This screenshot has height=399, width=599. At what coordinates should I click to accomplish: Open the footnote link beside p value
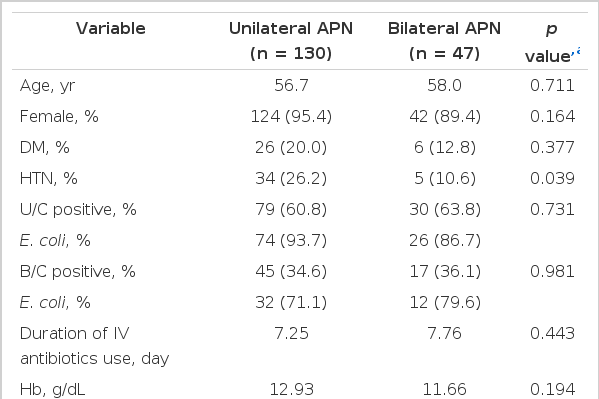point(576,51)
